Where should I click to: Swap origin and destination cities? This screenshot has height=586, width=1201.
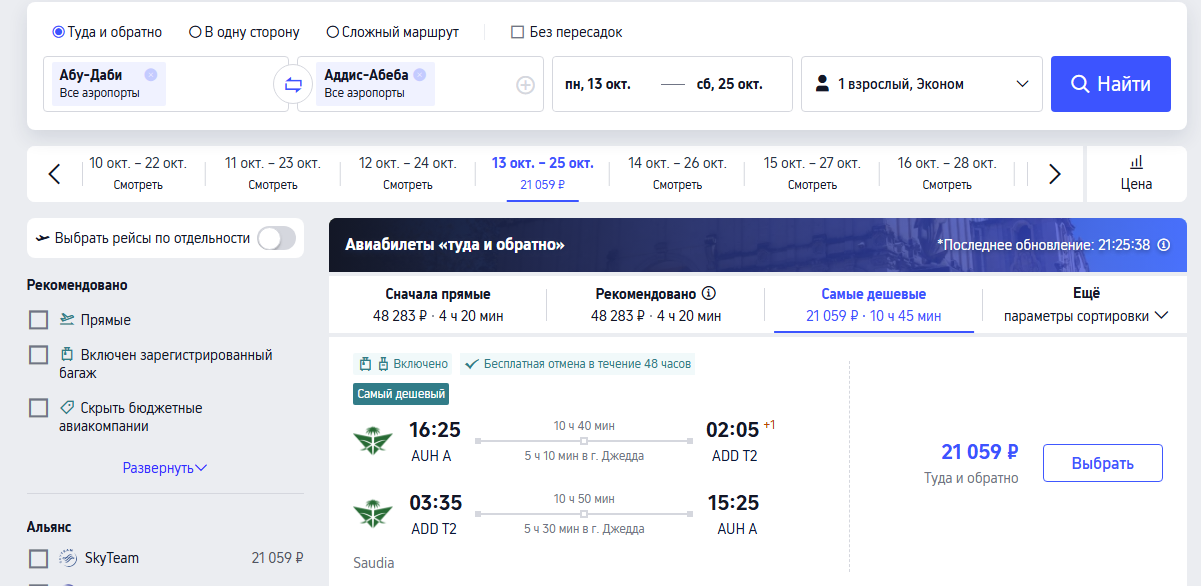[293, 85]
